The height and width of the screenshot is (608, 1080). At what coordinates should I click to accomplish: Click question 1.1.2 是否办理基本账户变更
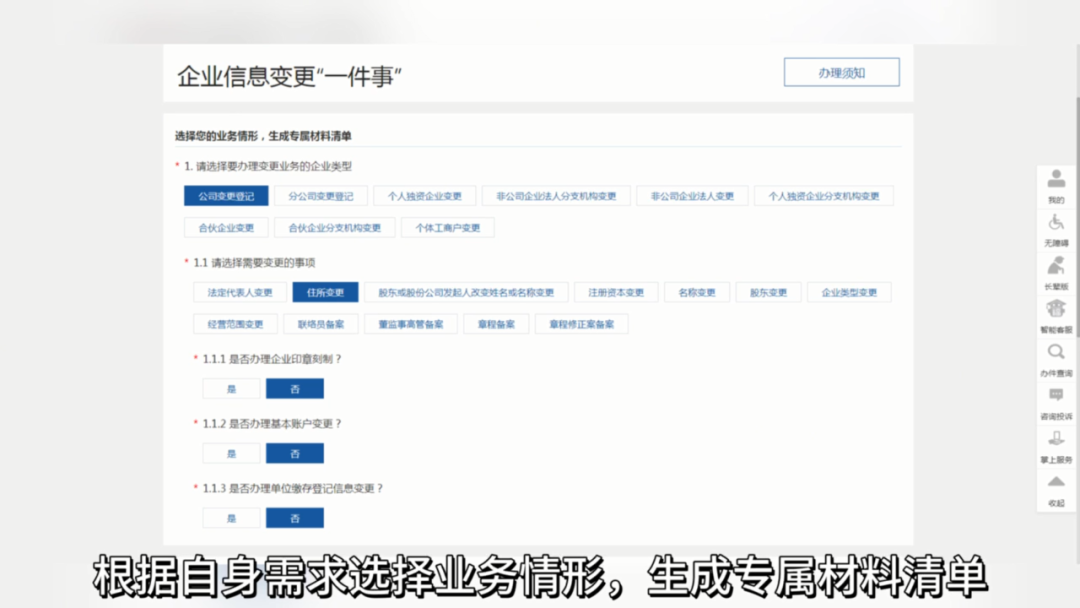tap(272, 423)
